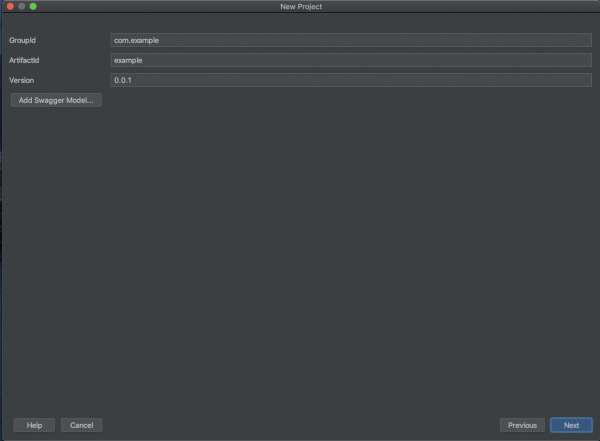The width and height of the screenshot is (600, 441).
Task: Click the ArtifactId text field
Action: tap(351, 60)
